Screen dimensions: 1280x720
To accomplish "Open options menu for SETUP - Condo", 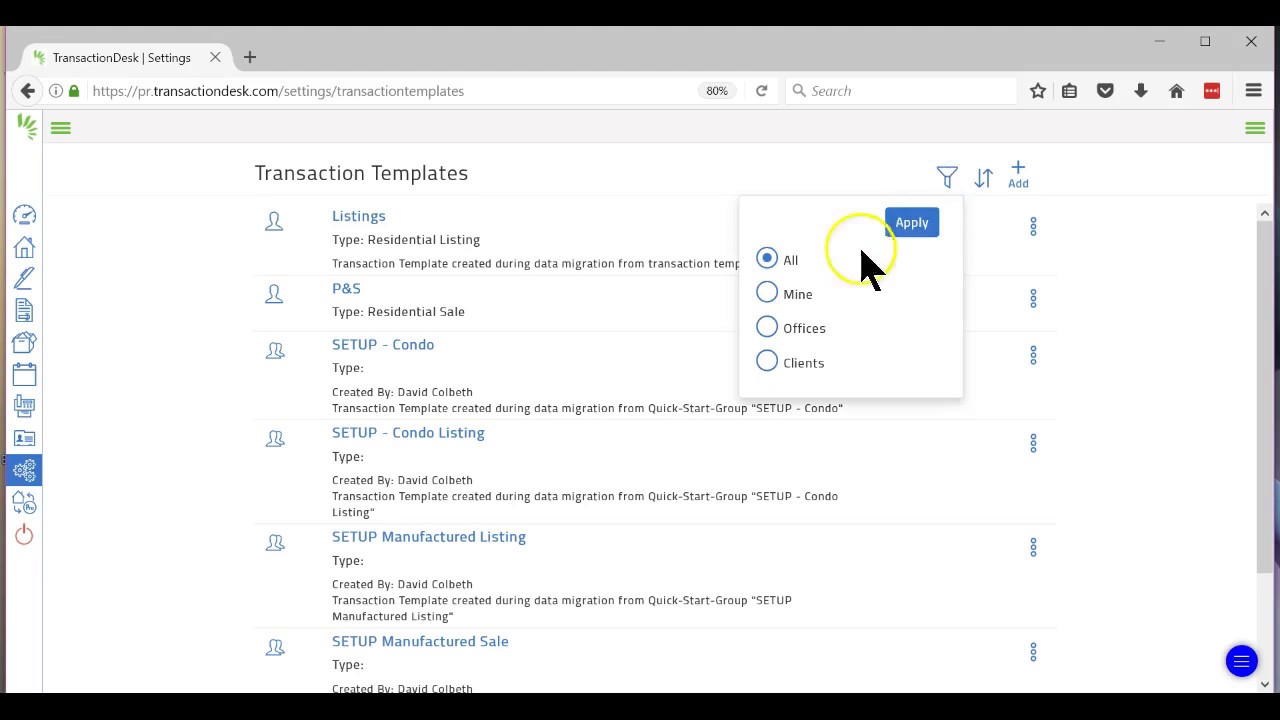I will (x=1033, y=355).
